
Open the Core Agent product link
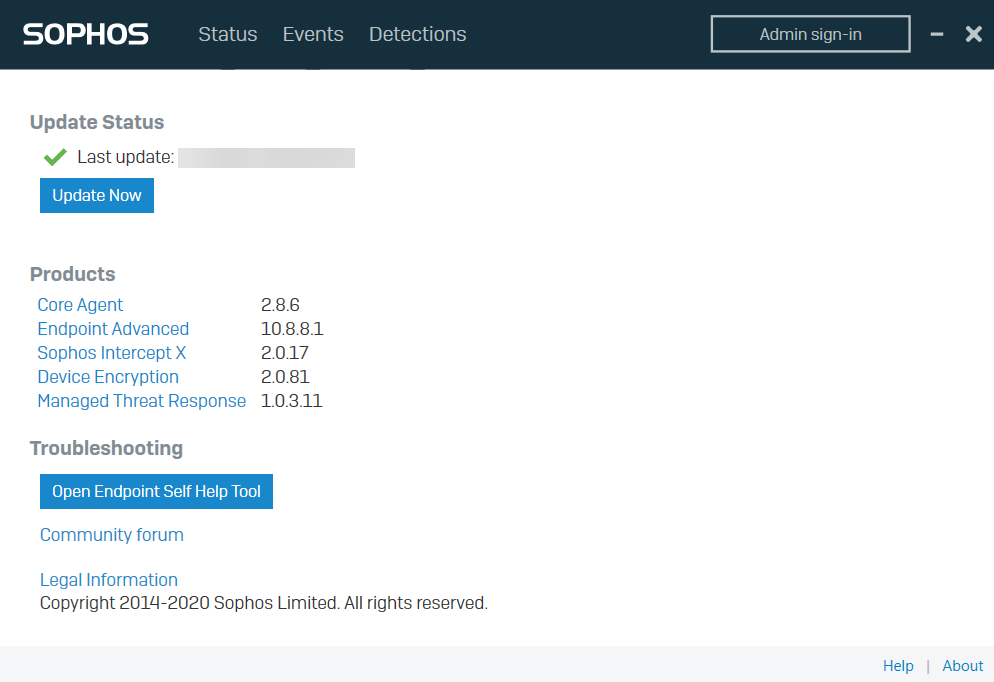80,305
